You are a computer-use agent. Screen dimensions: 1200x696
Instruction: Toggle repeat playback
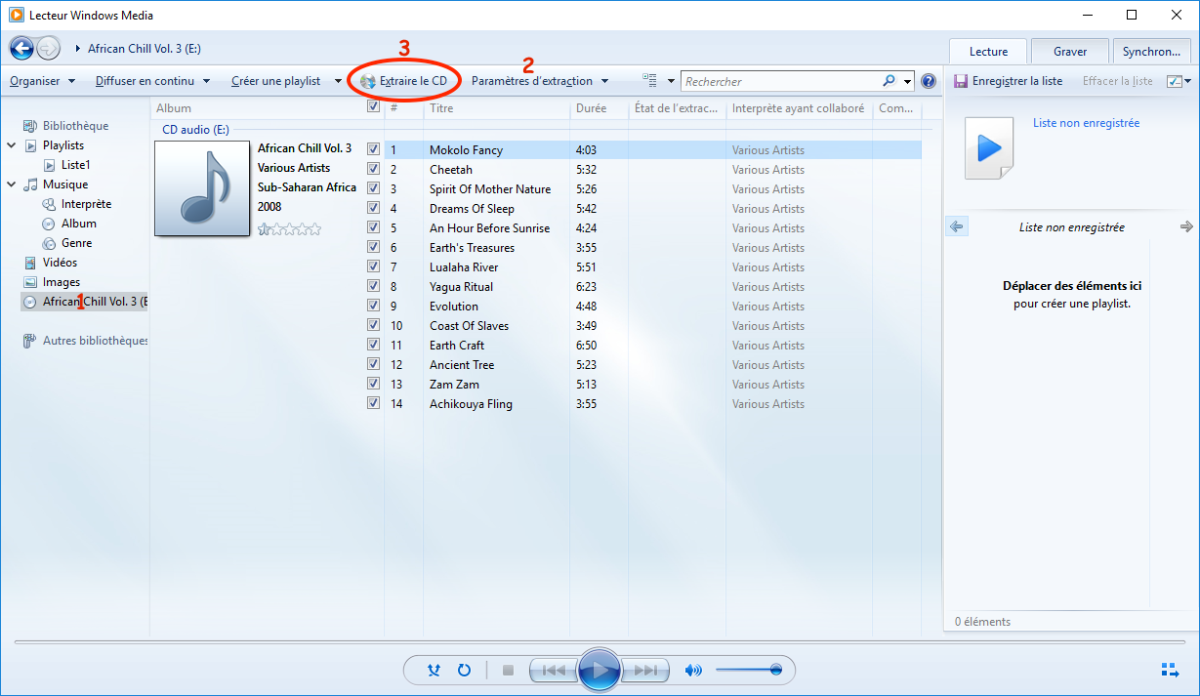point(464,670)
